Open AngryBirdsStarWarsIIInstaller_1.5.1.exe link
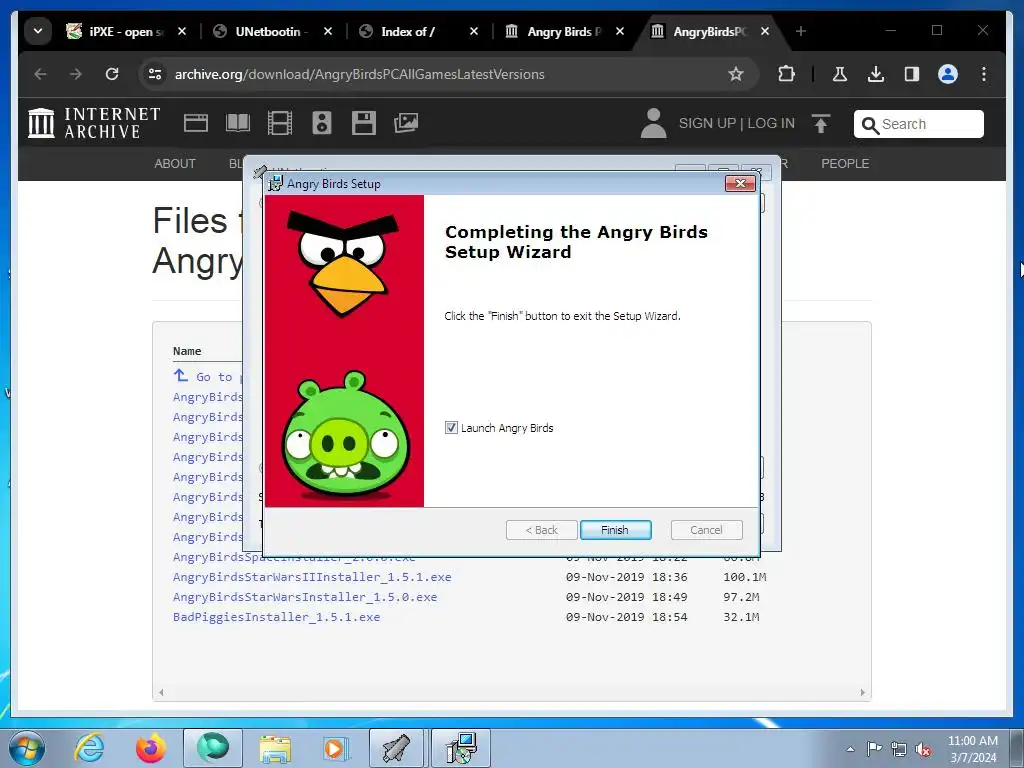Image resolution: width=1024 pixels, height=768 pixels. pyautogui.click(x=312, y=577)
